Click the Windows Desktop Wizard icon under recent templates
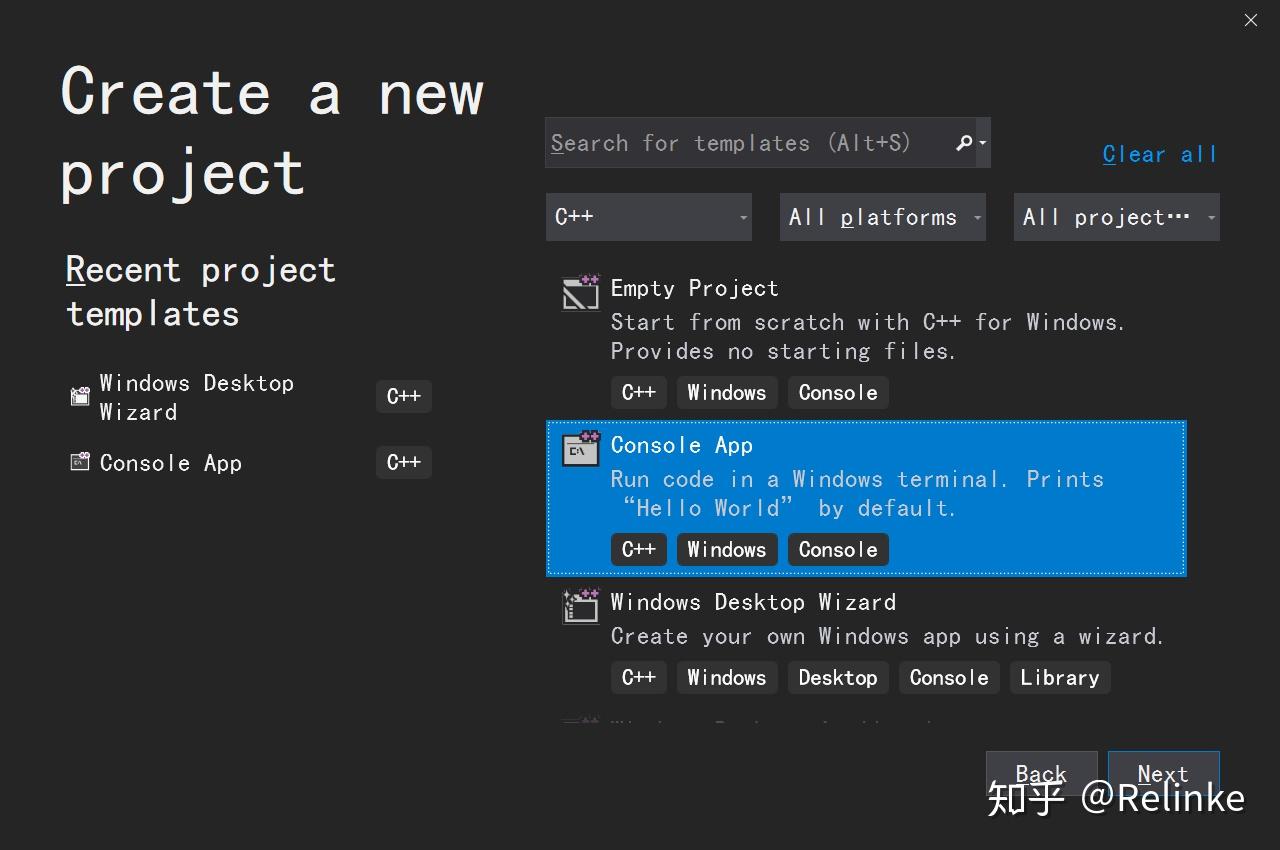This screenshot has height=850, width=1280. (80, 396)
